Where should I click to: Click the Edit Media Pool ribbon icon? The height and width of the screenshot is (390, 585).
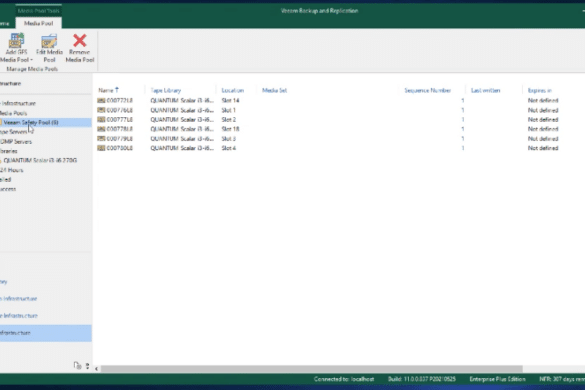[49, 41]
